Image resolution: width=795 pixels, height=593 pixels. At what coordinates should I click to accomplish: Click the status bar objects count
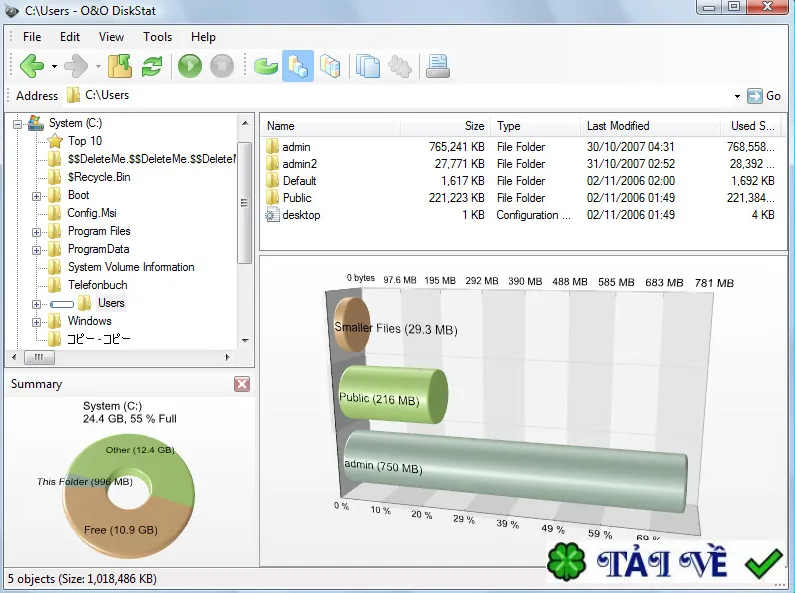82,579
